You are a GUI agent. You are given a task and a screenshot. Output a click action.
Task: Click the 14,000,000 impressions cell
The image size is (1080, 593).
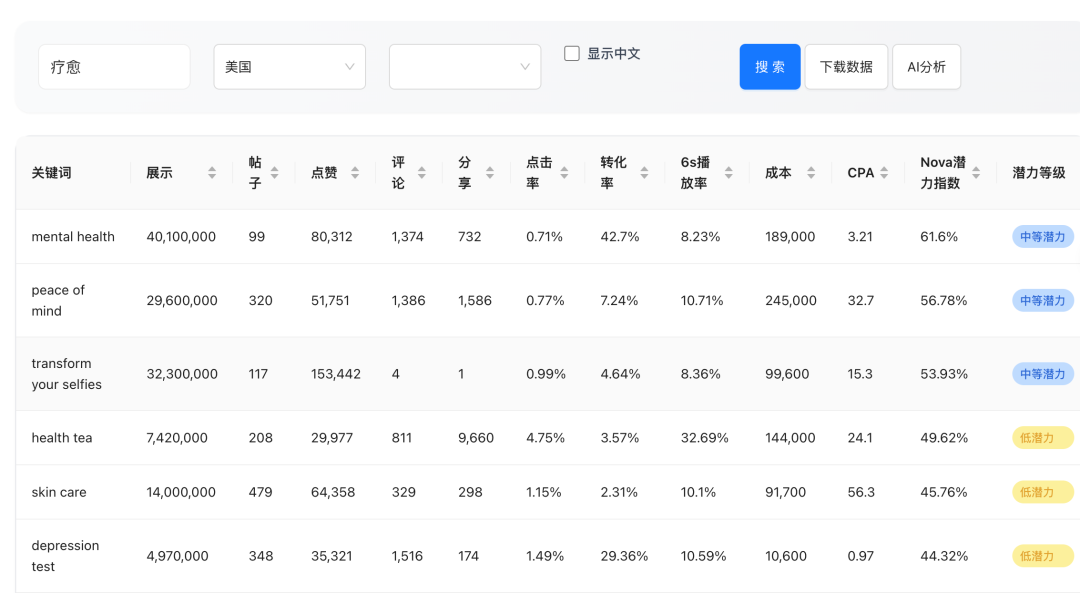click(x=181, y=492)
